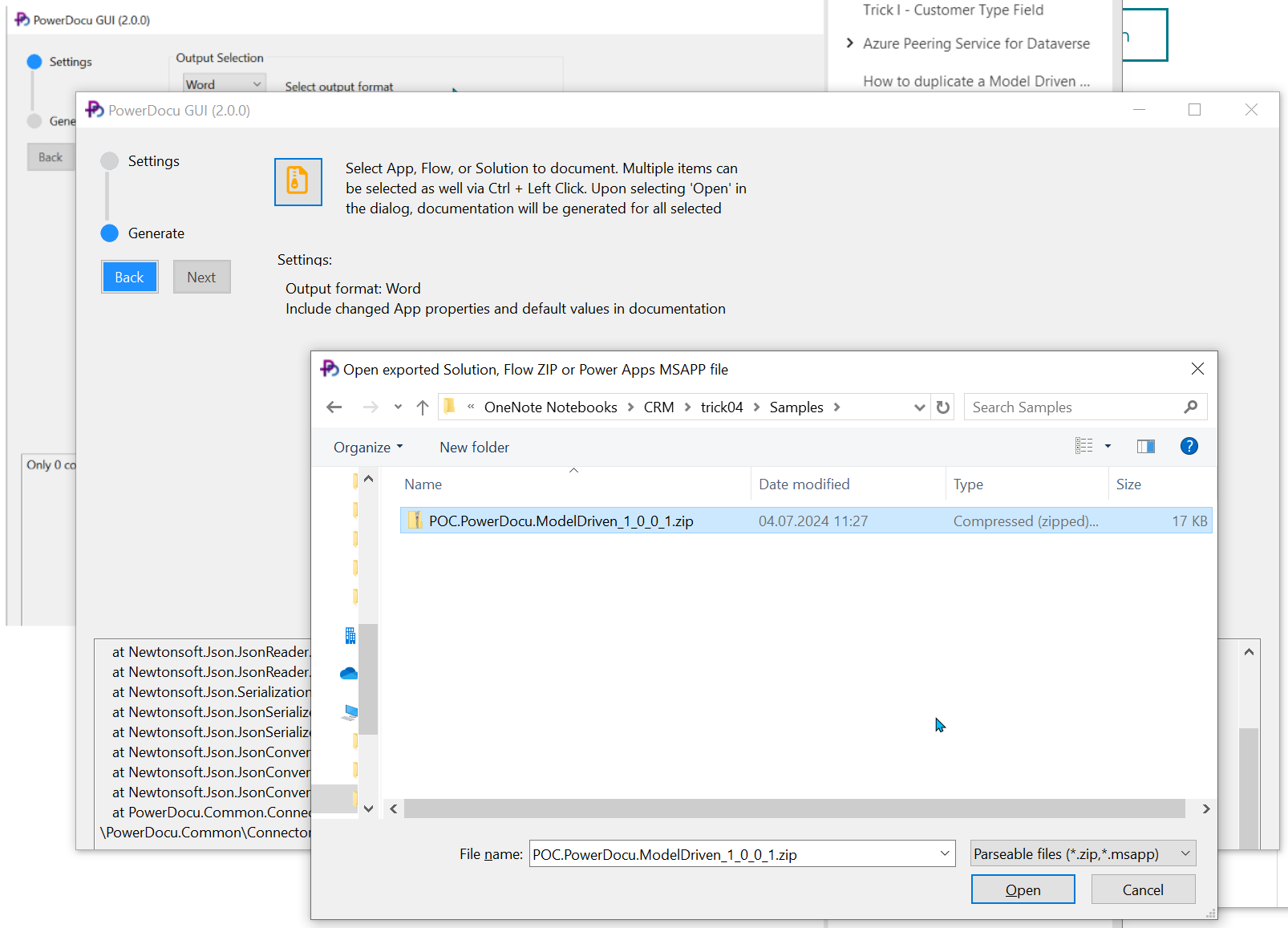The width and height of the screenshot is (1288, 928).
Task: Click the Next button in PowerDocu
Action: [201, 277]
